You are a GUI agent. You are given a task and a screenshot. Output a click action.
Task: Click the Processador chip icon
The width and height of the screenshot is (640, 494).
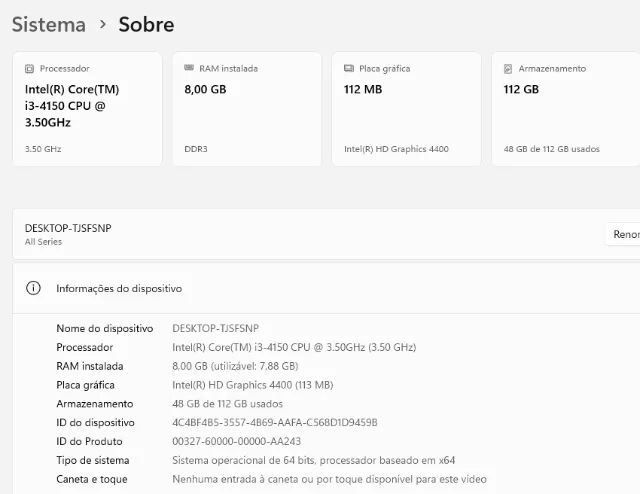coord(29,69)
